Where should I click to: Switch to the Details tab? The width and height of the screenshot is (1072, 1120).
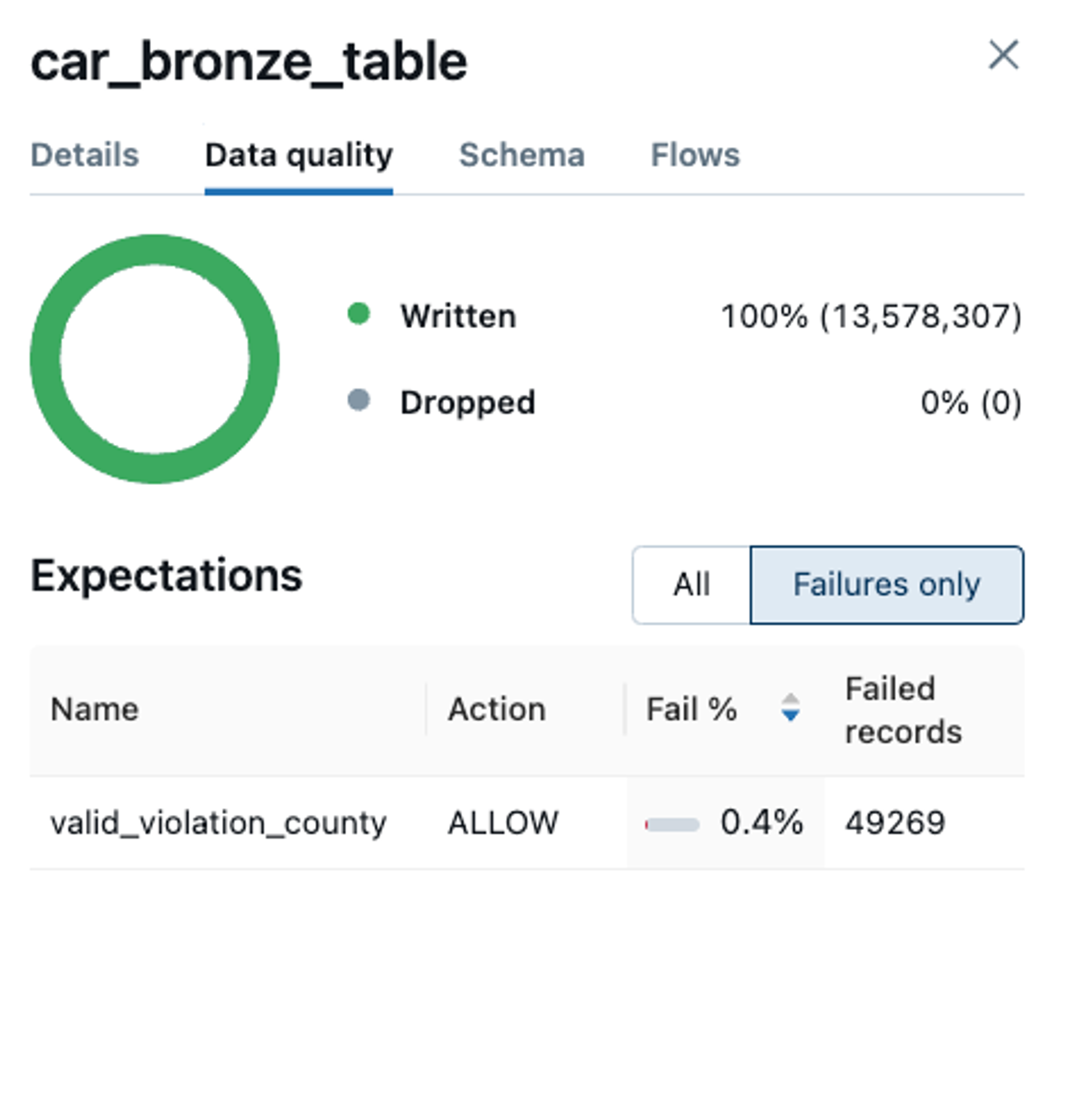point(85,155)
